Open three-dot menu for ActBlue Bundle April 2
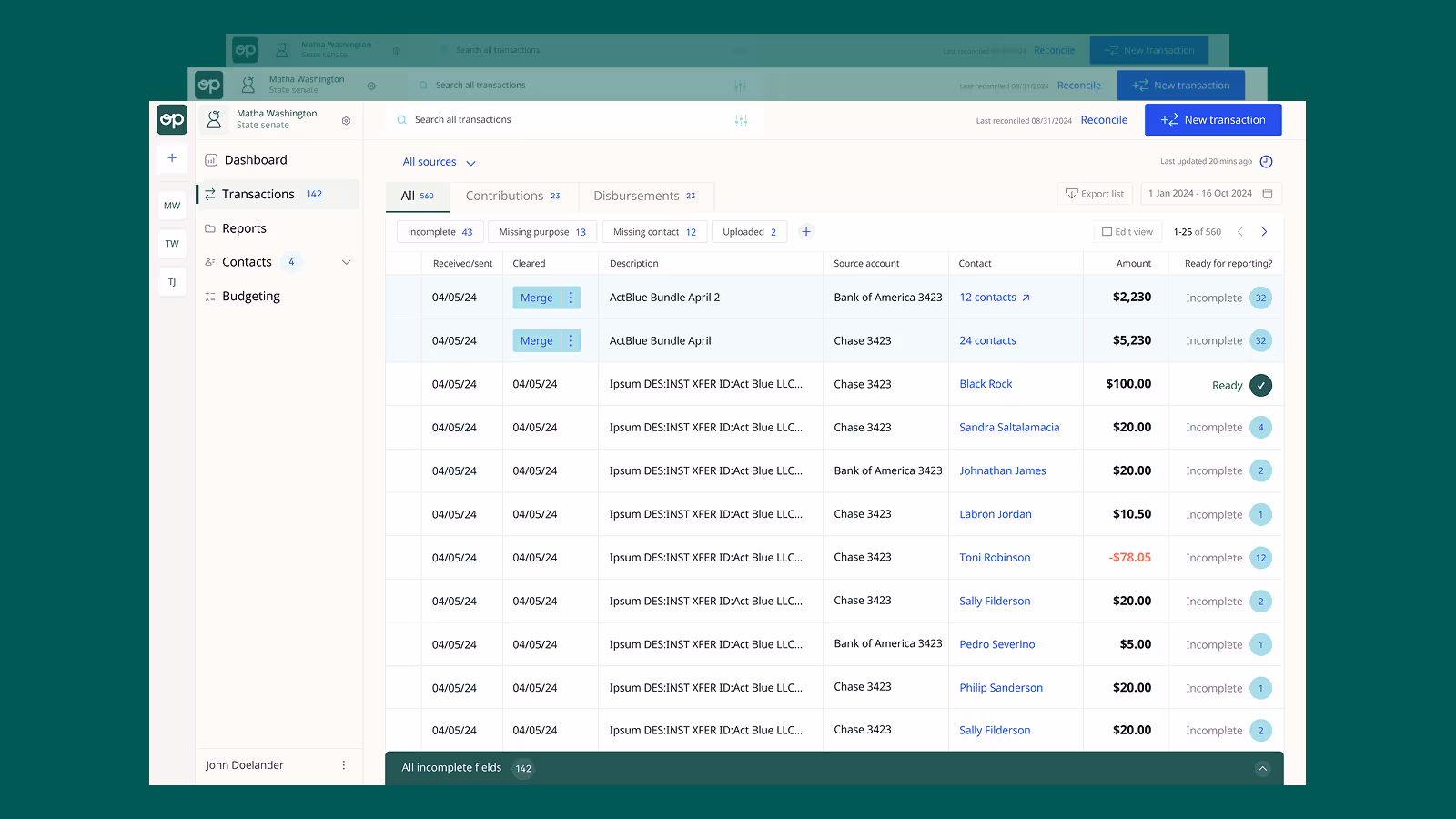The height and width of the screenshot is (819, 1456). (x=571, y=298)
